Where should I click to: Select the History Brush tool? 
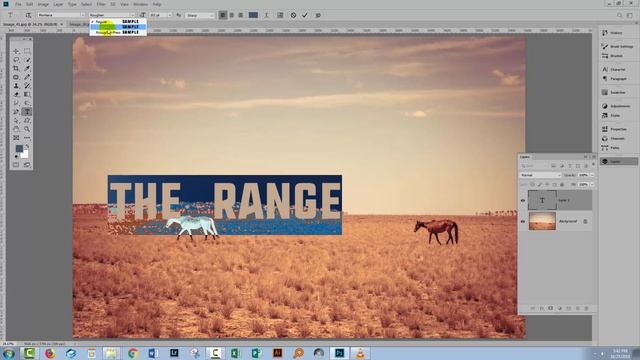[27, 86]
